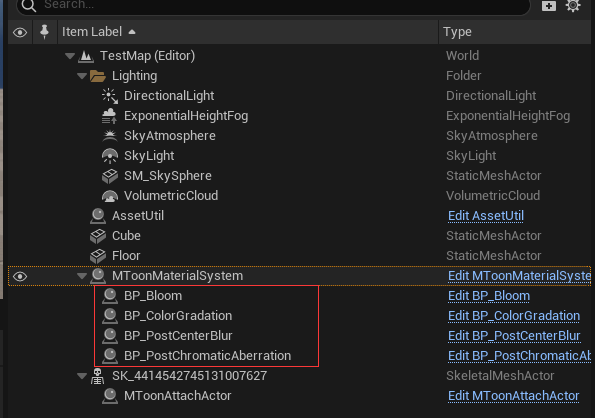
Task: Select the BP_ColorGradation actor row
Action: tap(299, 316)
